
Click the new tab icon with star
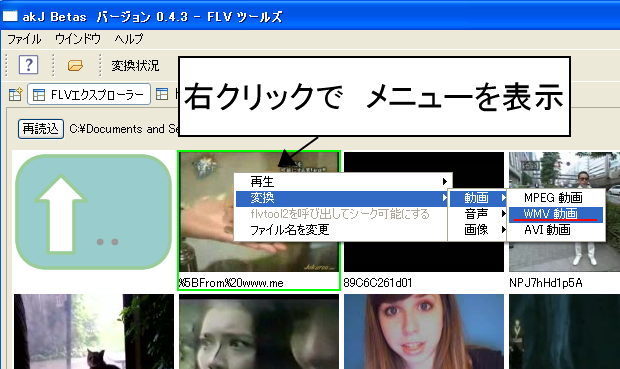point(15,95)
